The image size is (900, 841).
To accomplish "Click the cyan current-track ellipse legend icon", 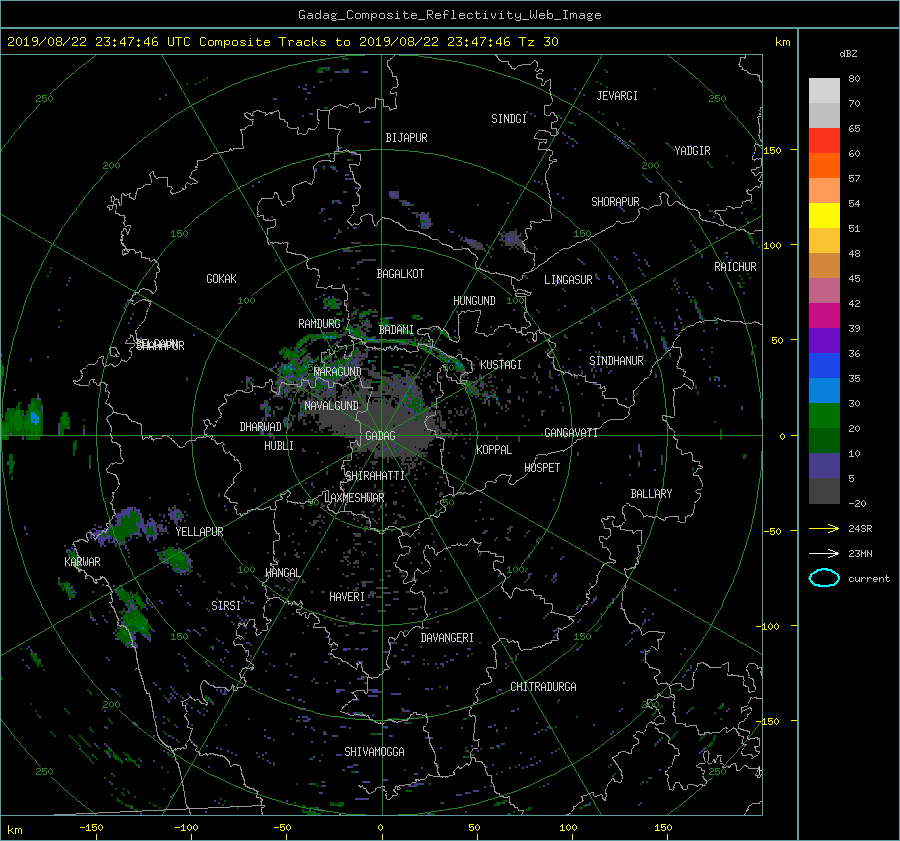I will click(824, 578).
